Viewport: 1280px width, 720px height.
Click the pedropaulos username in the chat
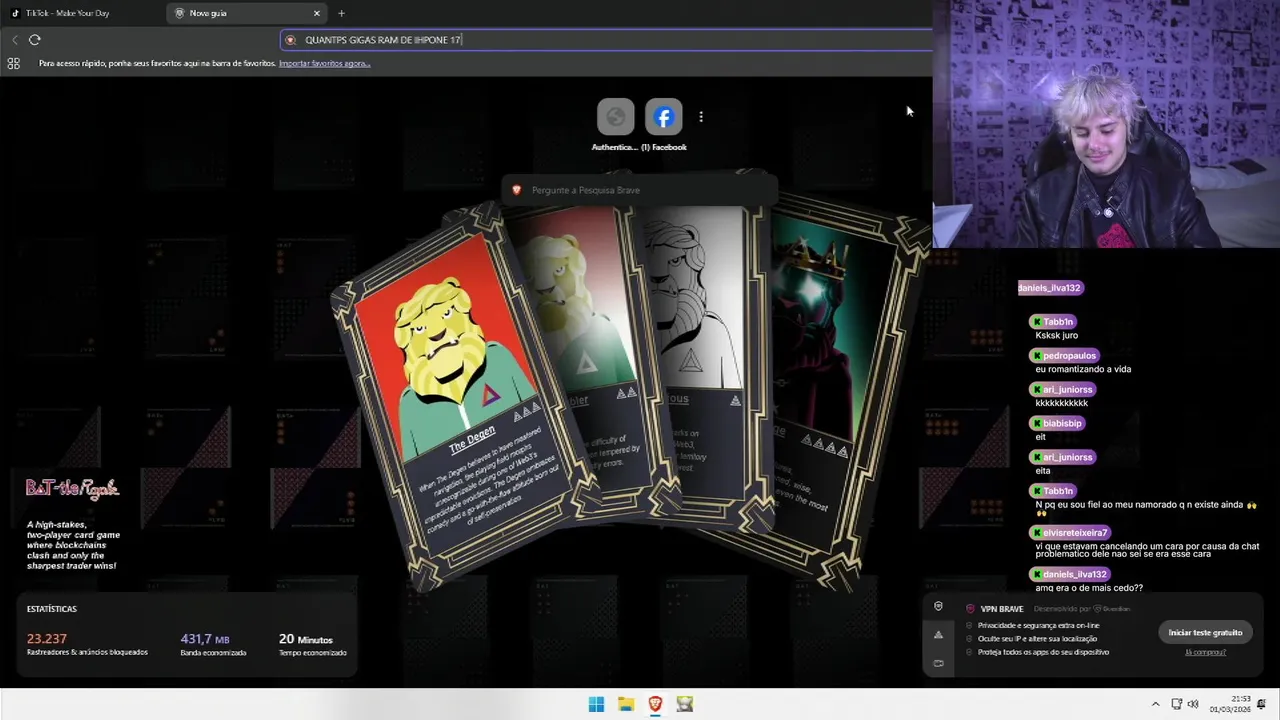[1064, 355]
